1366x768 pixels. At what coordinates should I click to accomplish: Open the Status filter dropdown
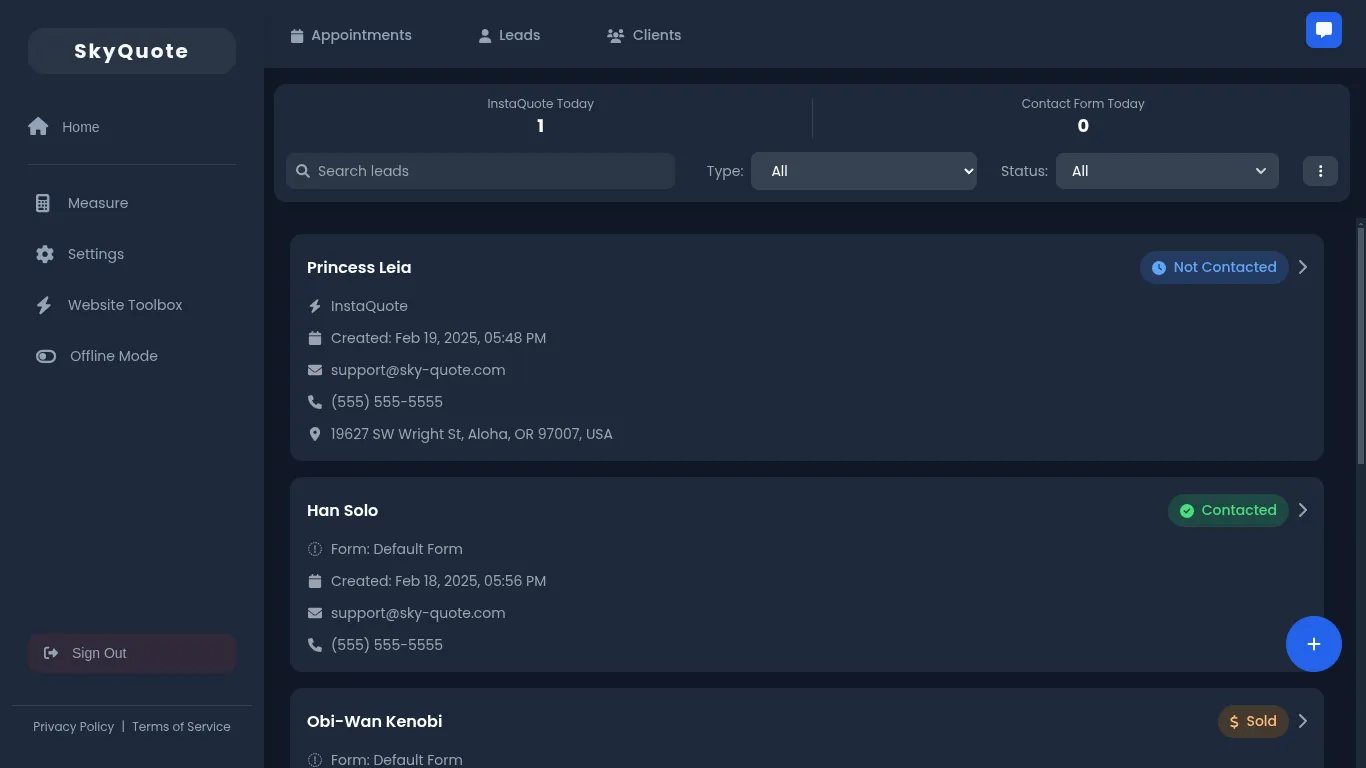1167,171
